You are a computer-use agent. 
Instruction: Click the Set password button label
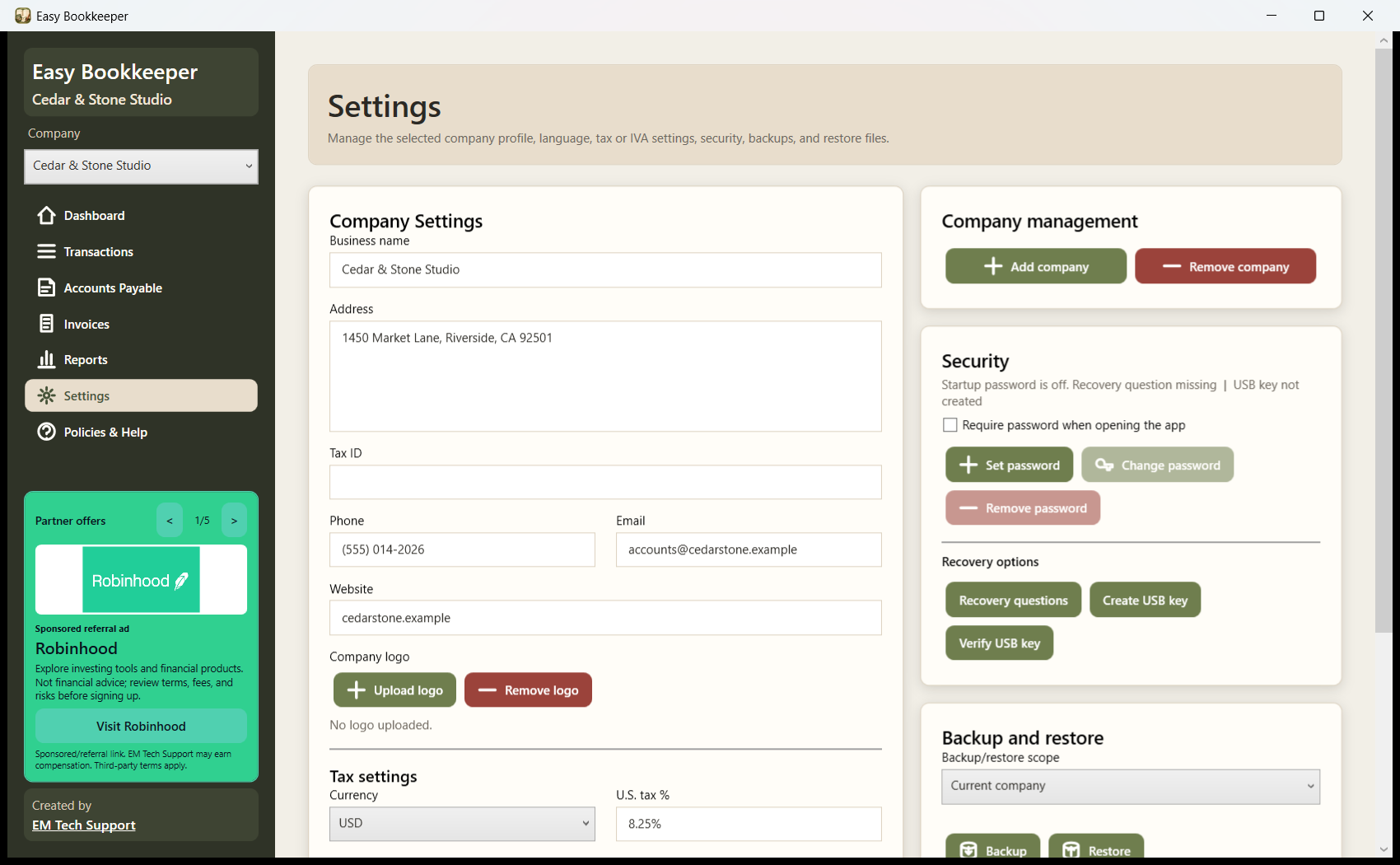1022,465
